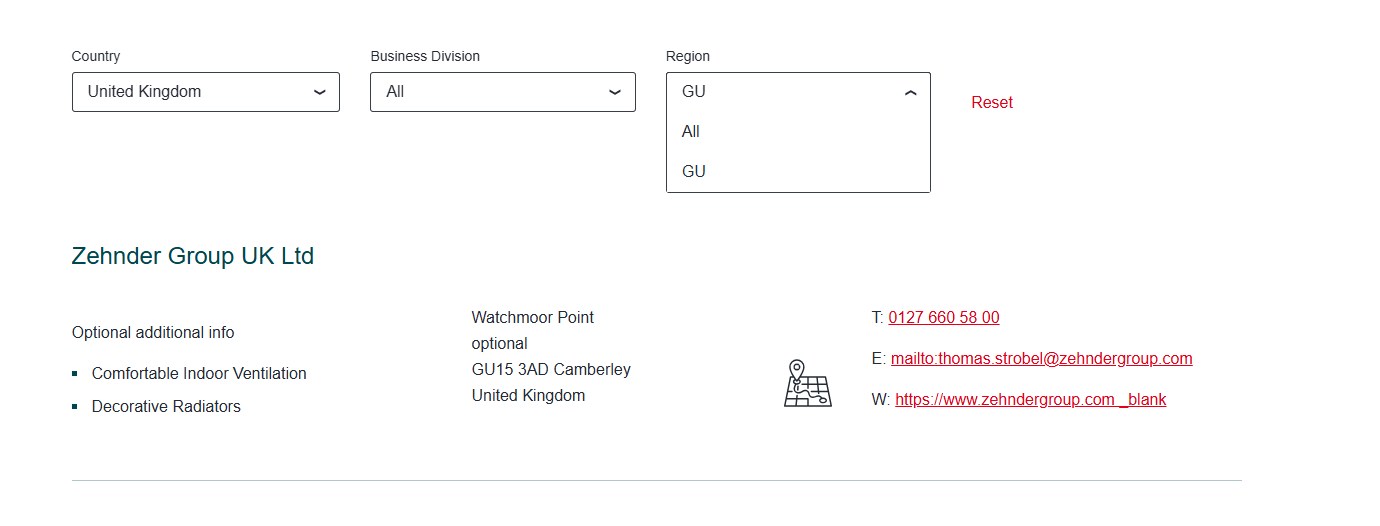Click the Comfortable Indoor Ventilation list item
The width and height of the screenshot is (1380, 526).
(199, 374)
